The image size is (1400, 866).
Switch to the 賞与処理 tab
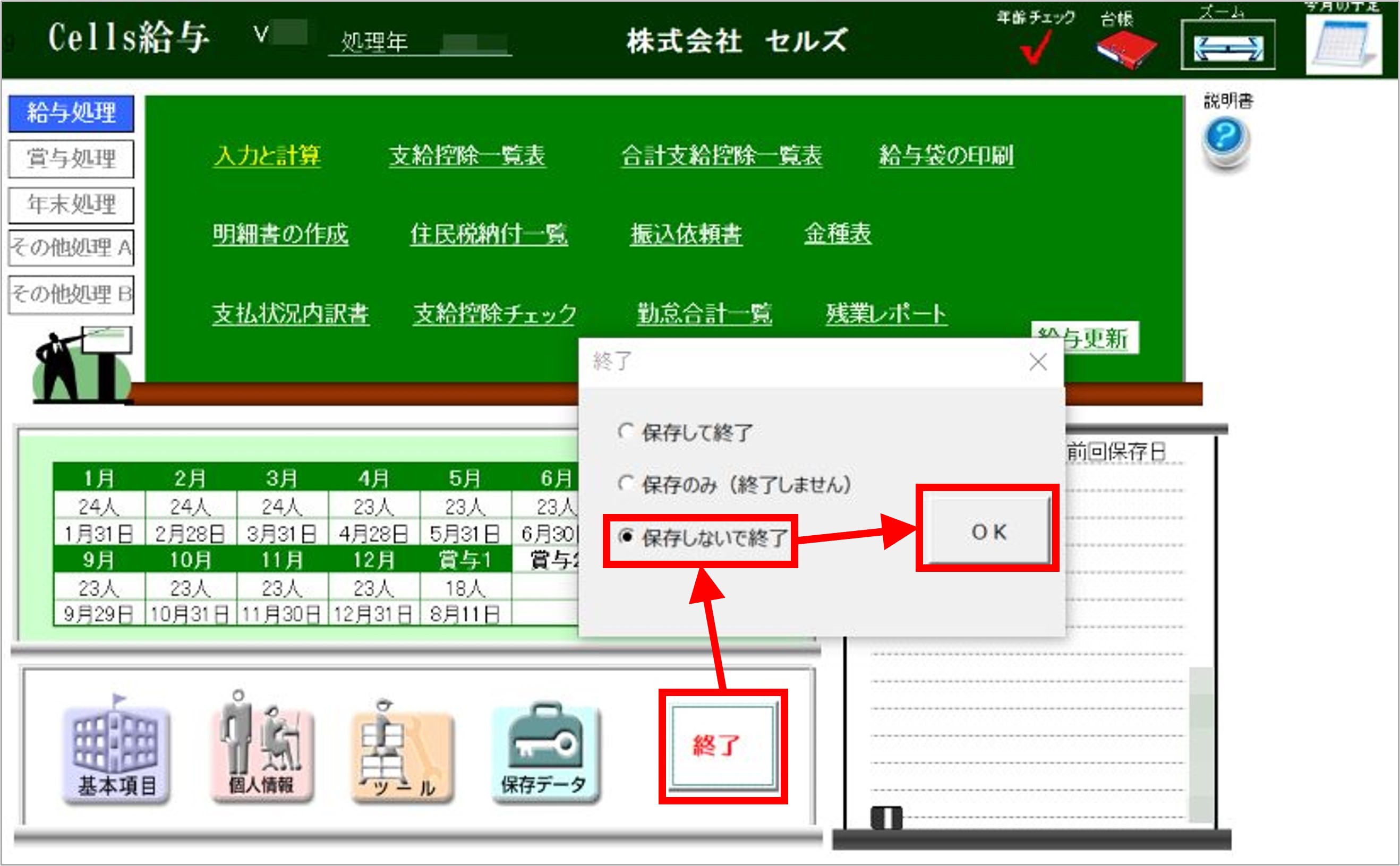(x=71, y=159)
